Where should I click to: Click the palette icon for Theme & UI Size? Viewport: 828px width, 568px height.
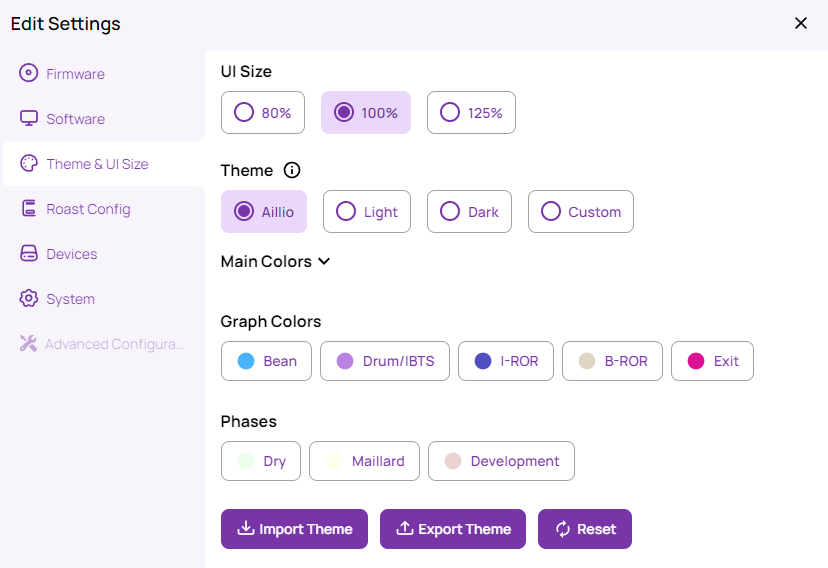[x=28, y=163]
